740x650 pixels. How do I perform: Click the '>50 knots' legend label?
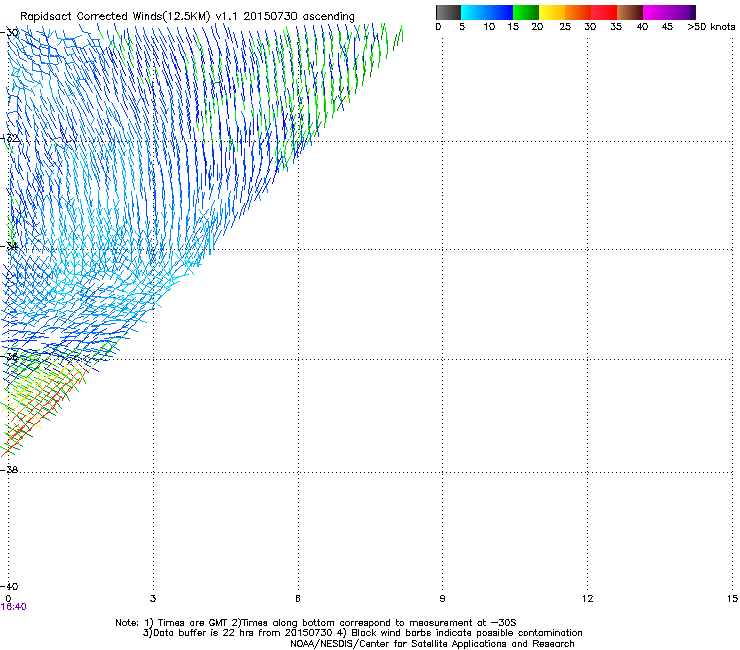click(711, 27)
